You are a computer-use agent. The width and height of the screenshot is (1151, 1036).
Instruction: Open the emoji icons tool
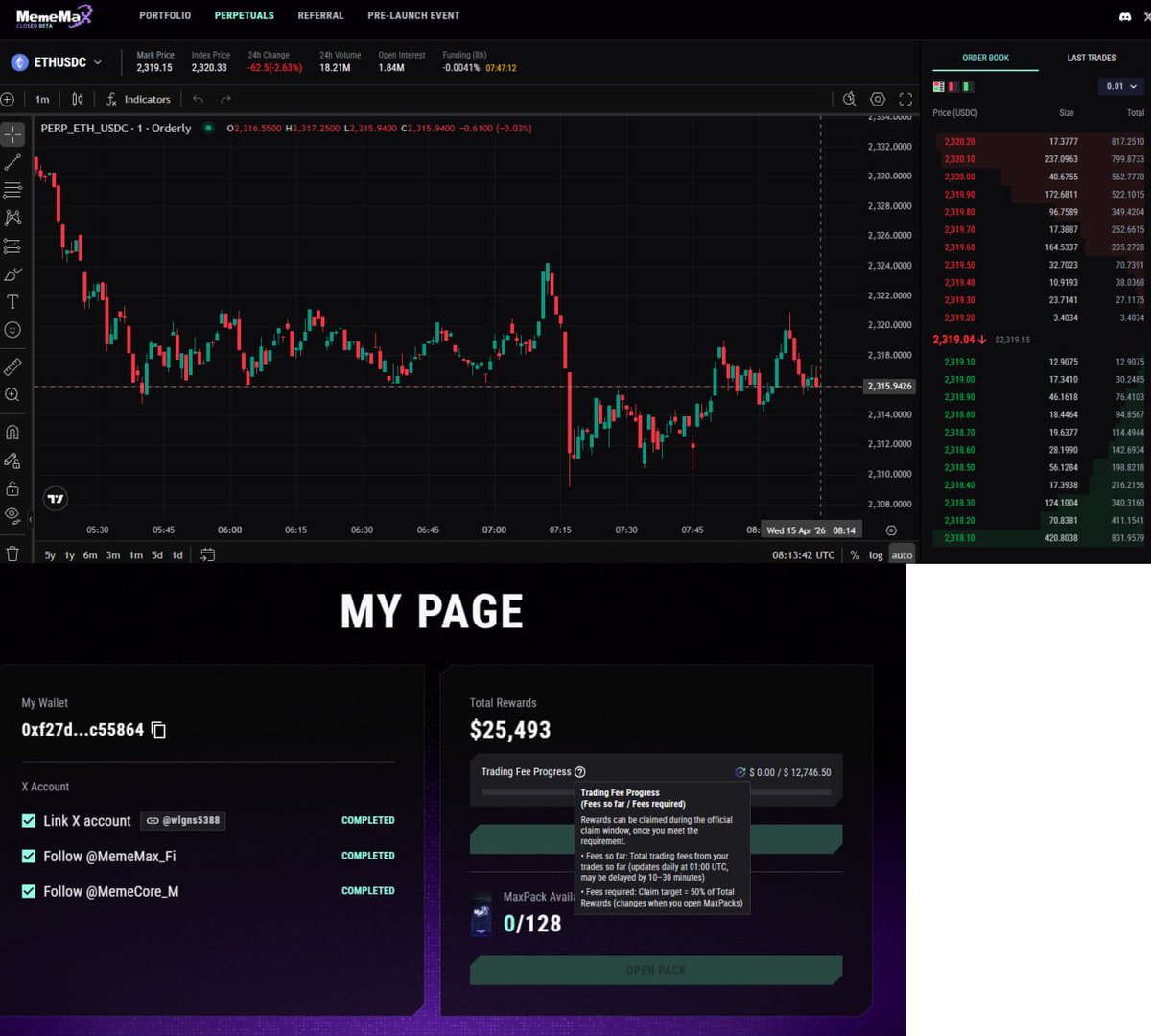pyautogui.click(x=12, y=330)
